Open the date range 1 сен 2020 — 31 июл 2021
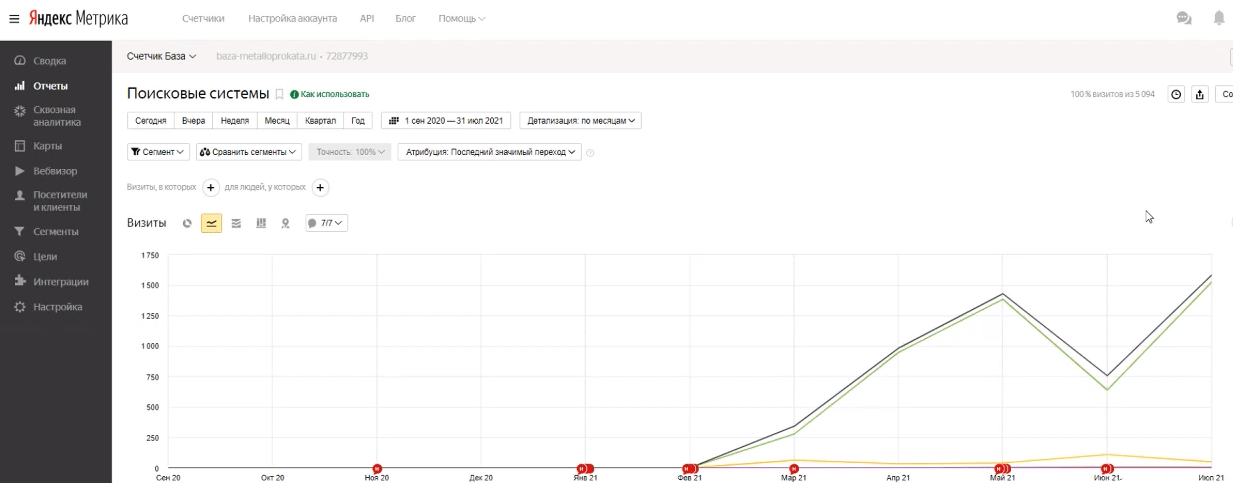 [x=446, y=121]
